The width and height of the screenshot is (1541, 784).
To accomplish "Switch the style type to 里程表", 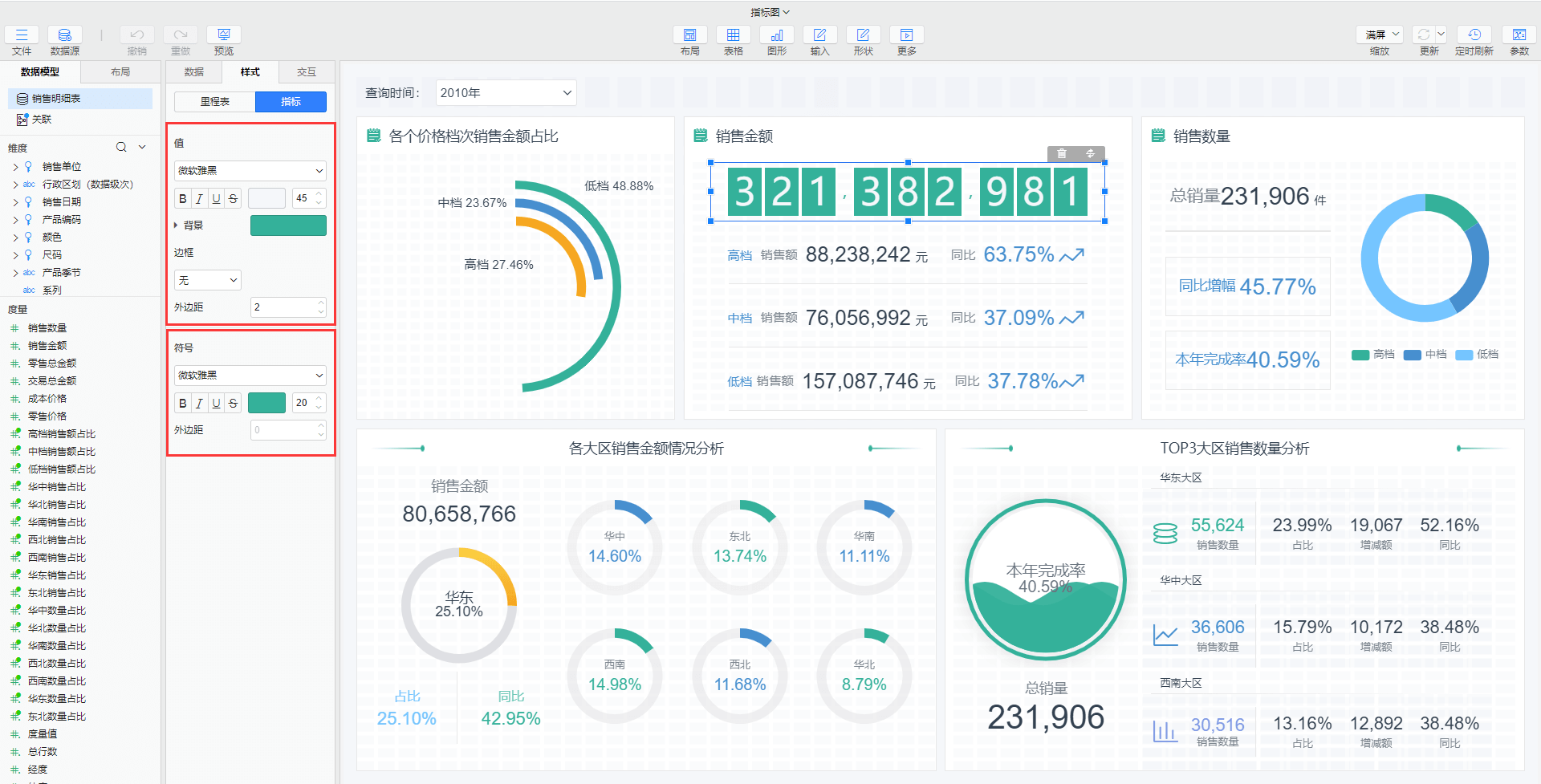I will [x=215, y=102].
